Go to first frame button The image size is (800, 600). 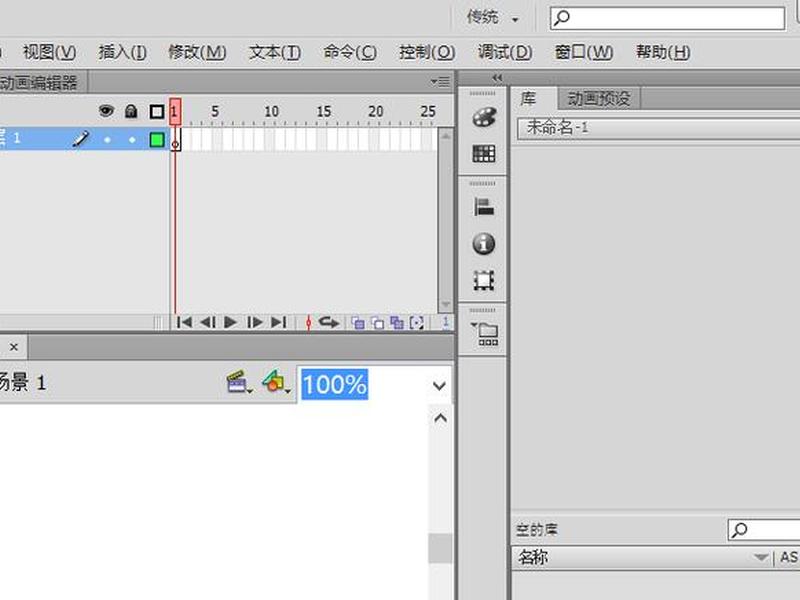click(x=184, y=322)
